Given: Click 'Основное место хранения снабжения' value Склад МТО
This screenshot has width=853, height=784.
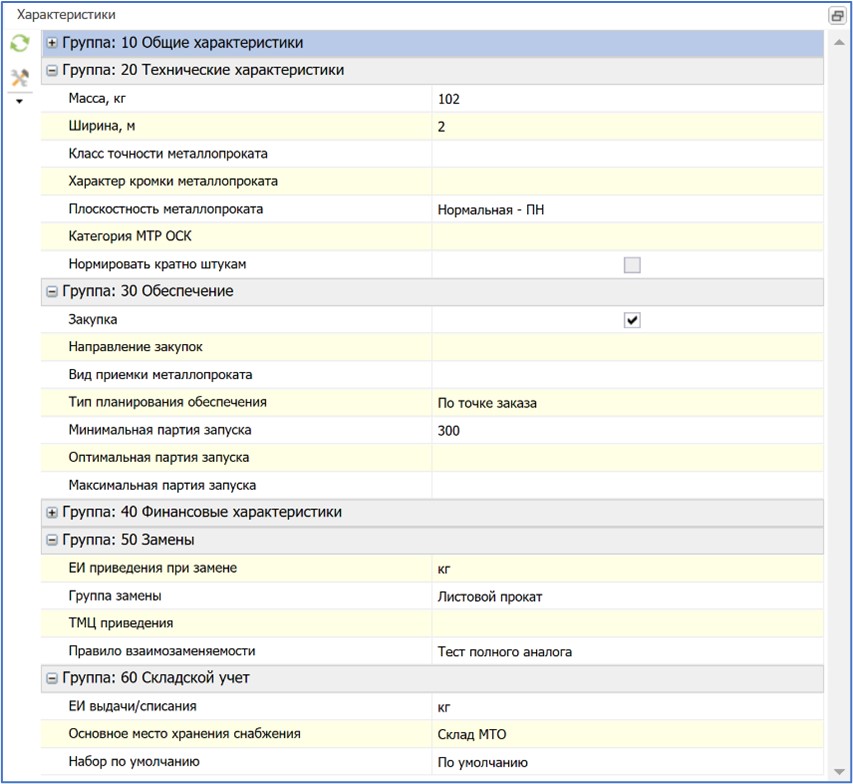Looking at the screenshot, I should point(628,735).
